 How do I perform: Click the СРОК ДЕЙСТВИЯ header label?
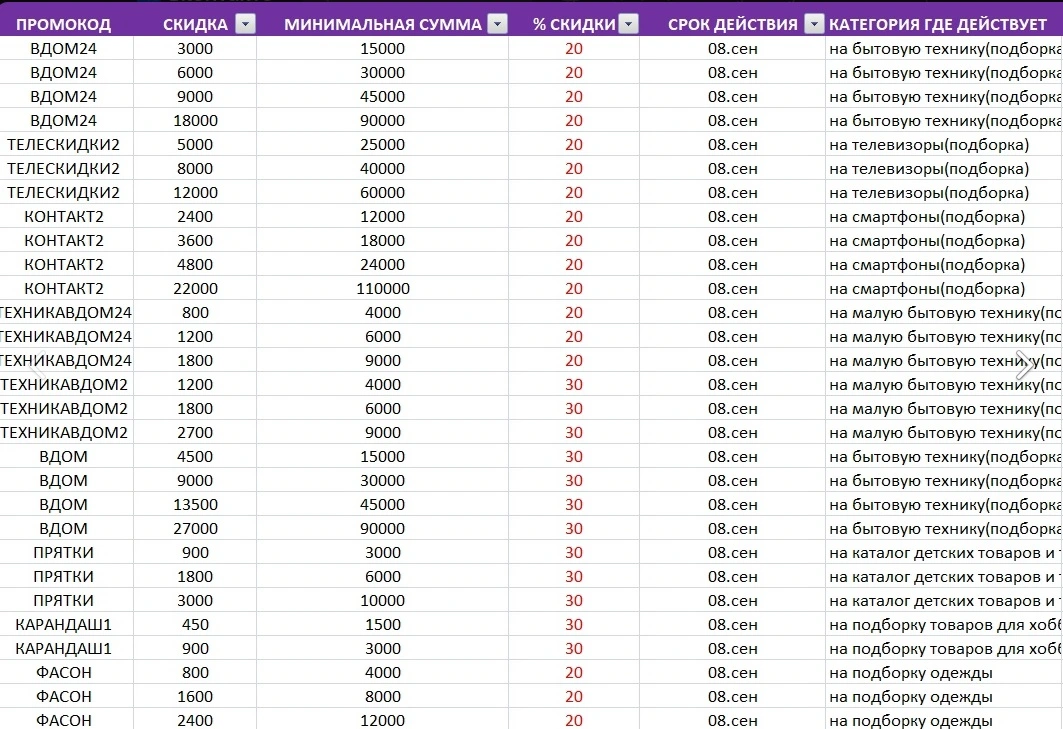pos(732,24)
